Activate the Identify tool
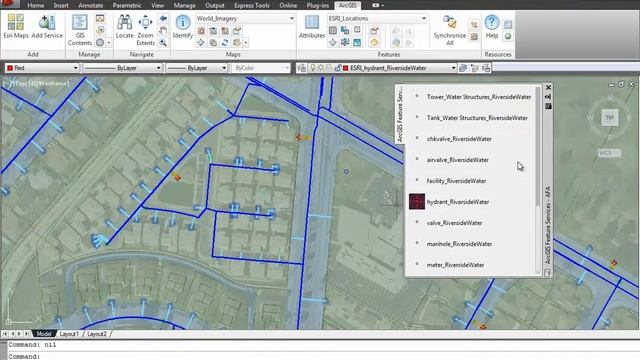 tap(182, 26)
